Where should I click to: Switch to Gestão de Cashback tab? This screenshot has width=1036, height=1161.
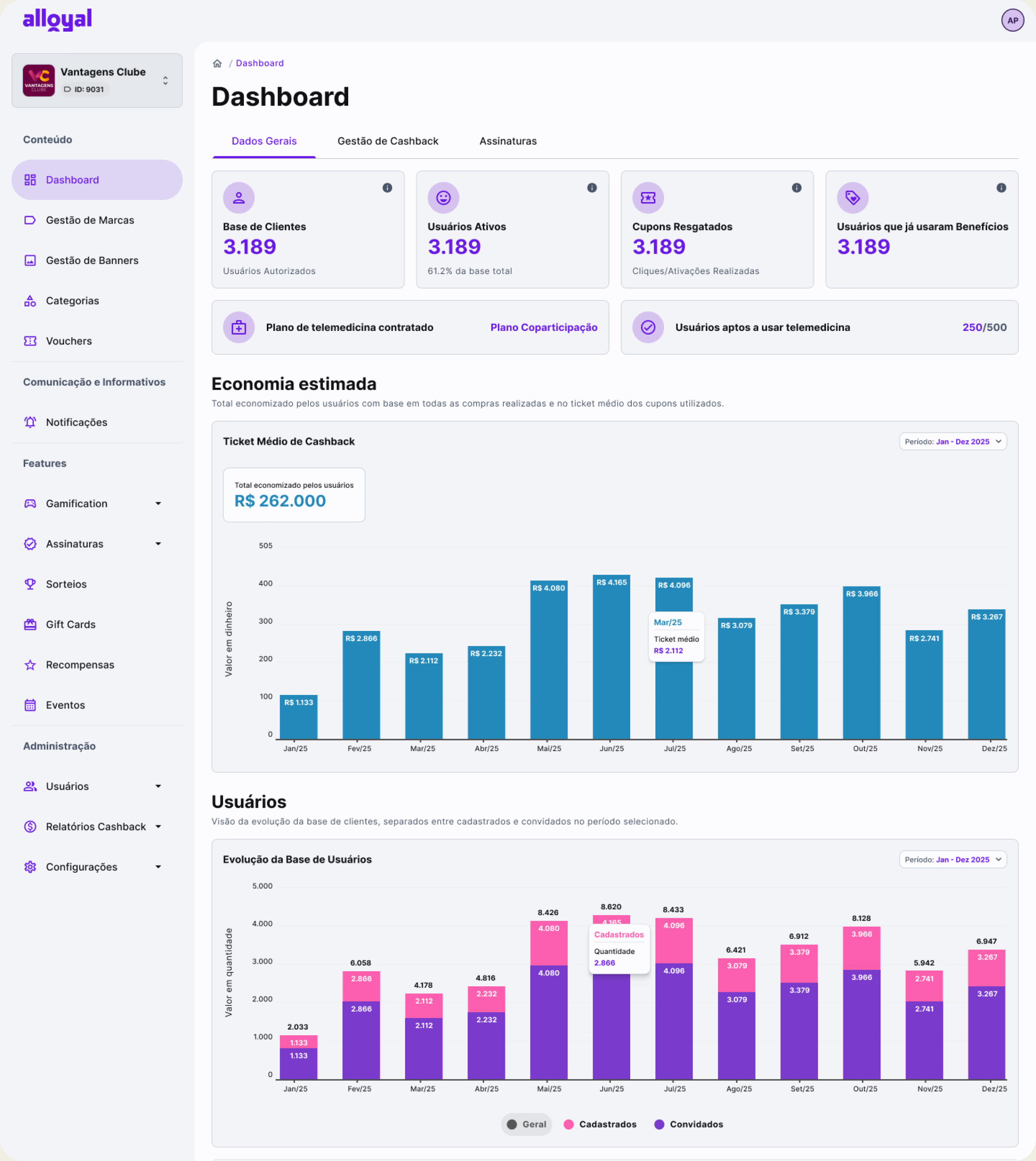coord(388,141)
